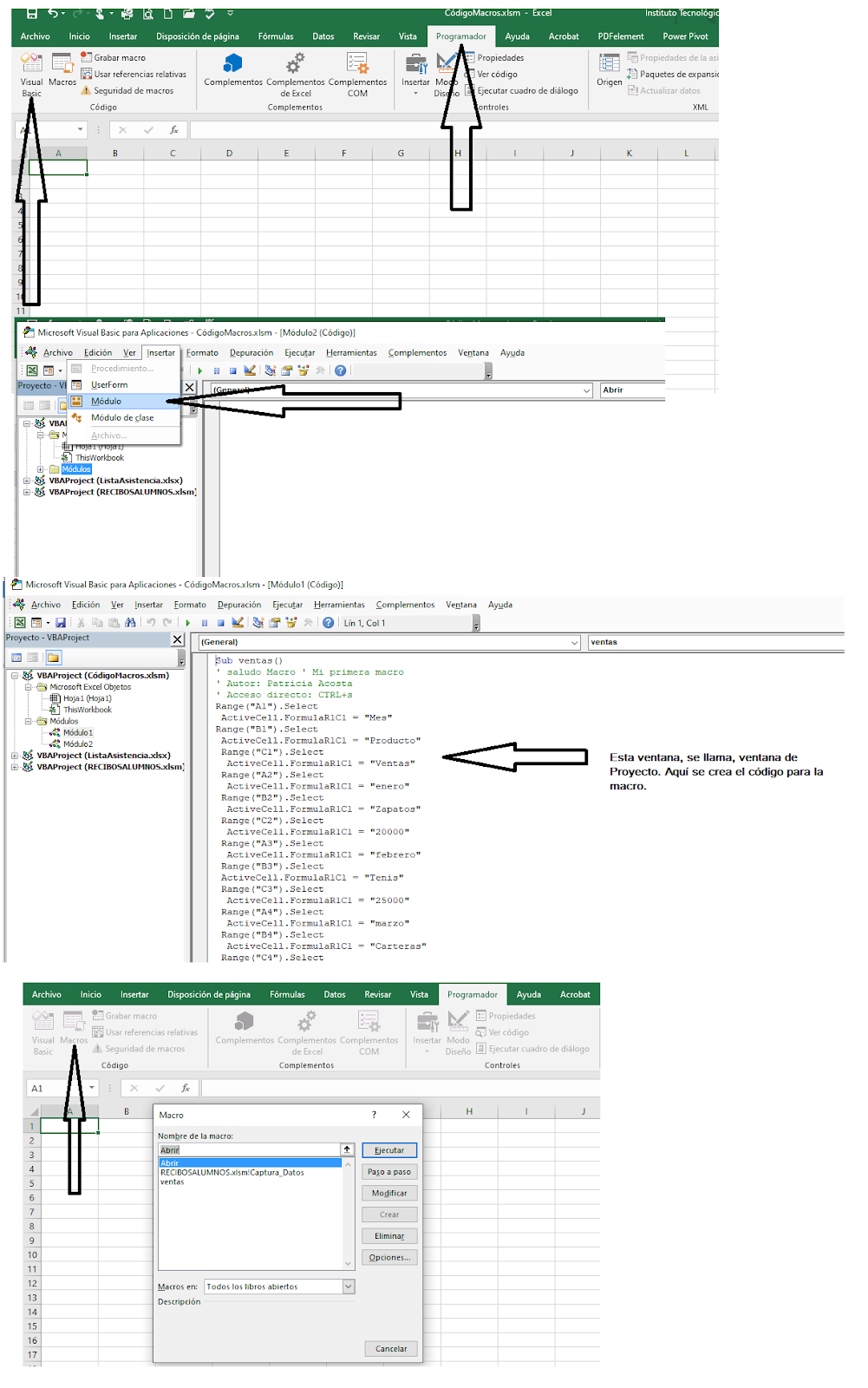Click the Nombre de la macro input field
Image resolution: width=868 pixels, height=1388 pixels.
[250, 1149]
